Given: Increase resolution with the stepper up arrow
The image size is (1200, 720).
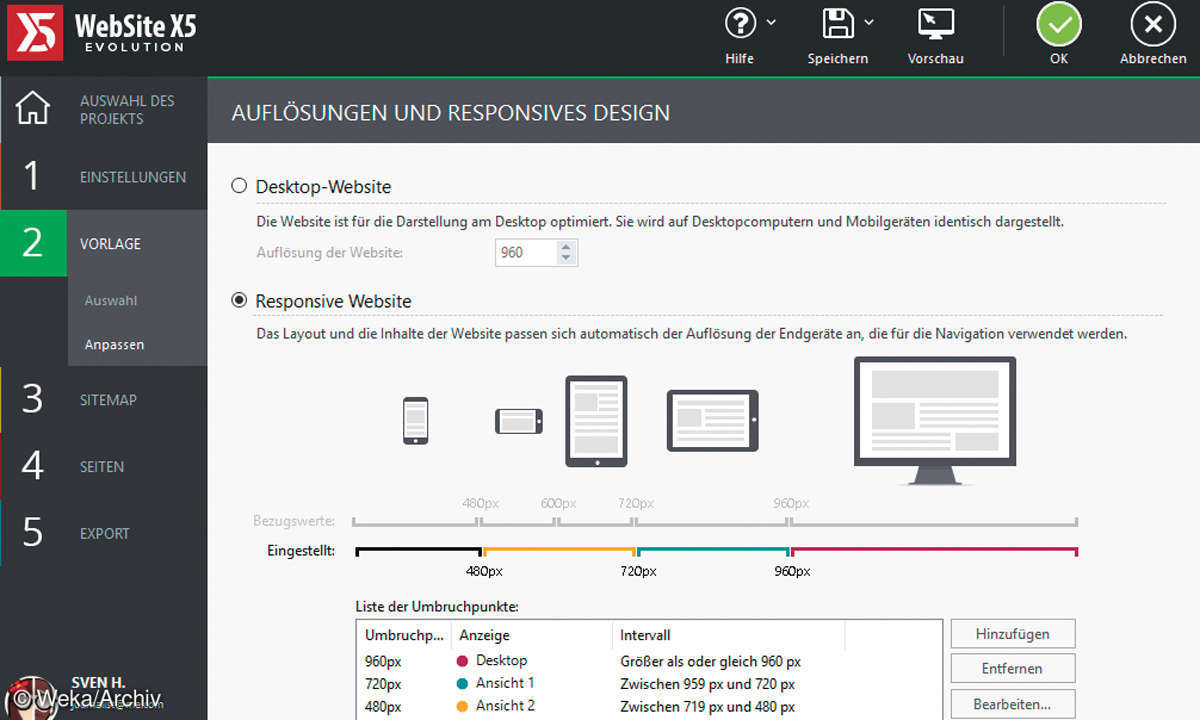Looking at the screenshot, I should [x=567, y=246].
